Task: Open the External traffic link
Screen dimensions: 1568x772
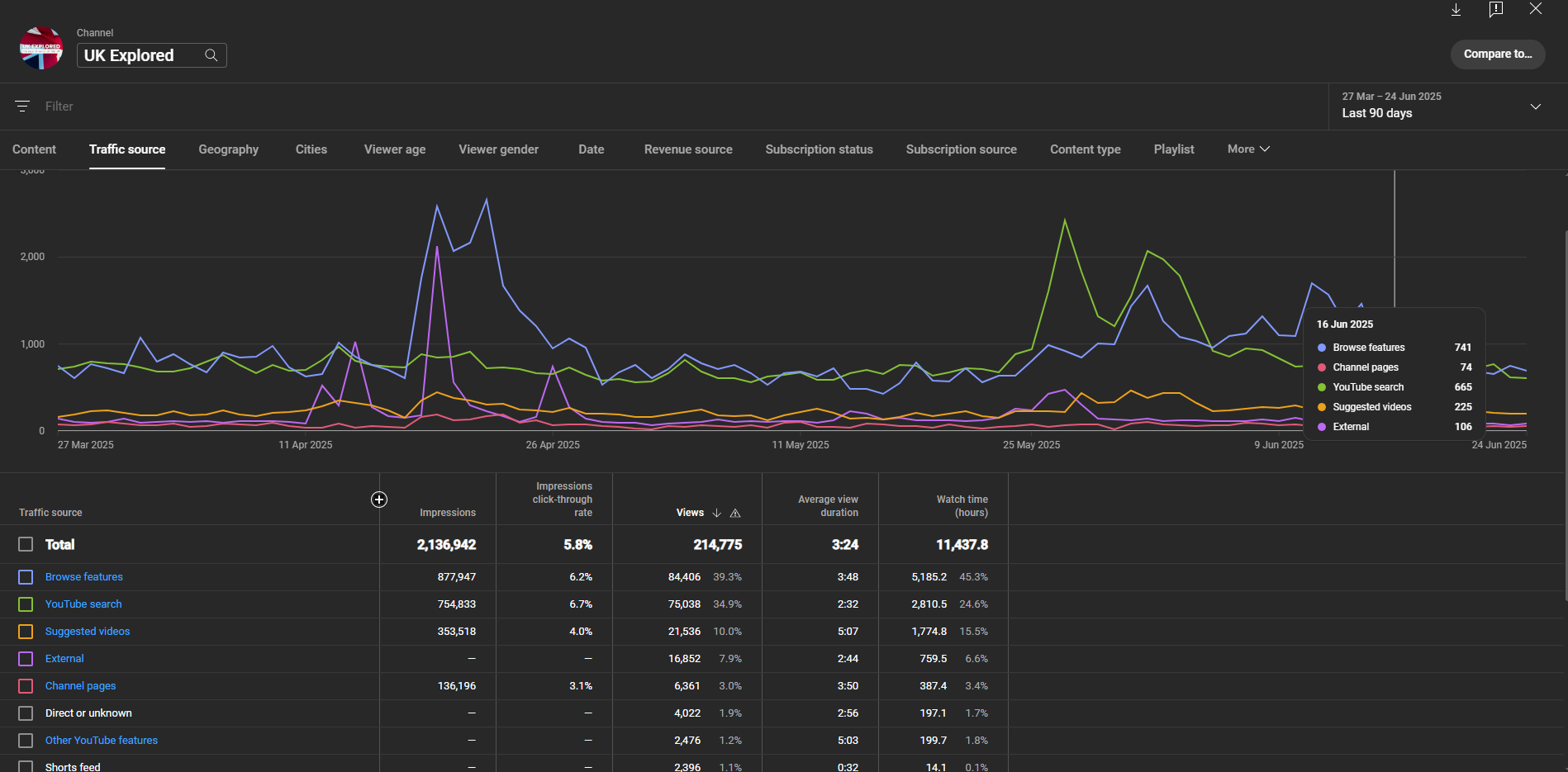Action: point(64,659)
